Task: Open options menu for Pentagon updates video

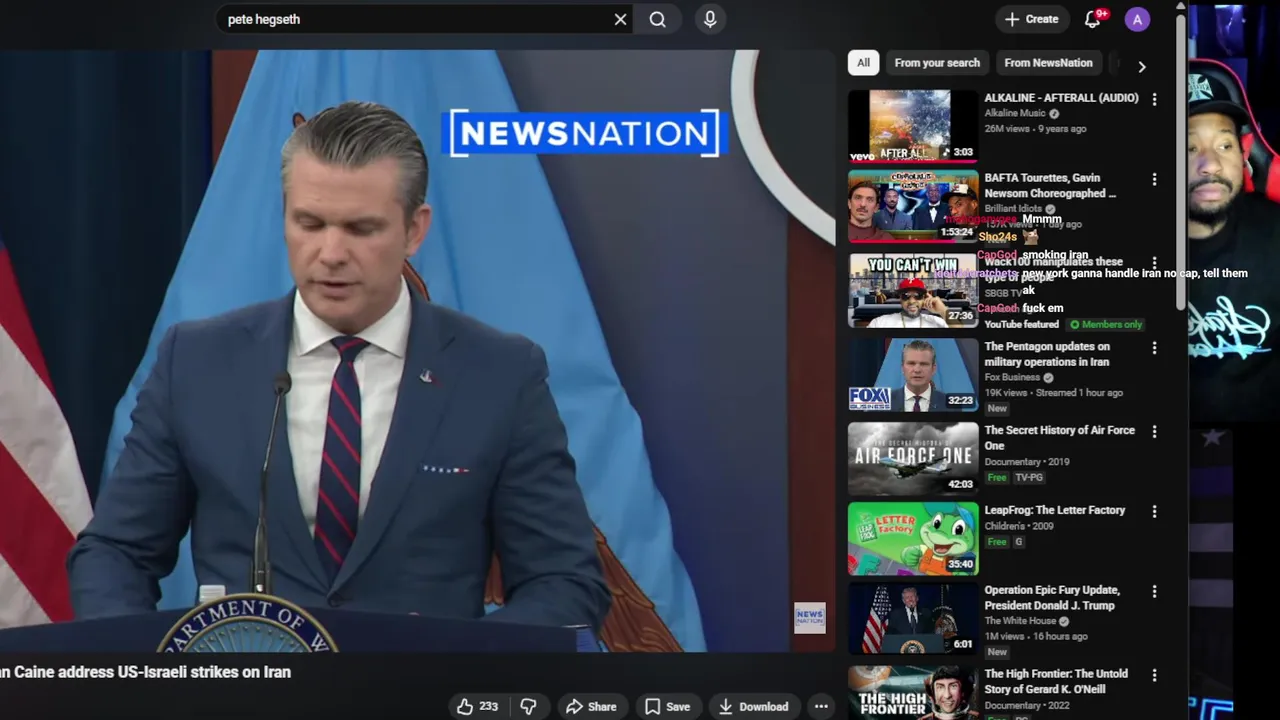Action: tap(1154, 348)
